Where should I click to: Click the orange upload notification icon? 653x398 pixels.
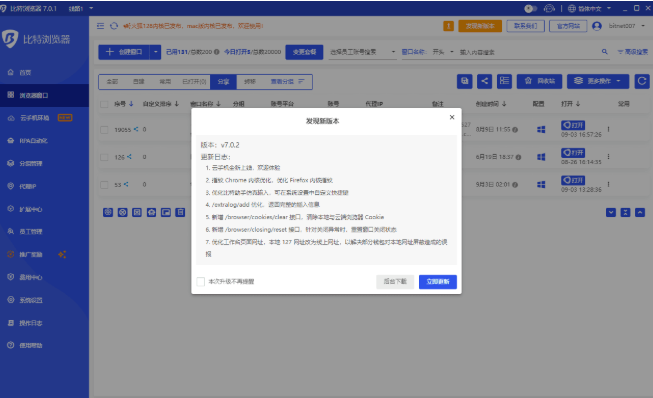pos(449,26)
